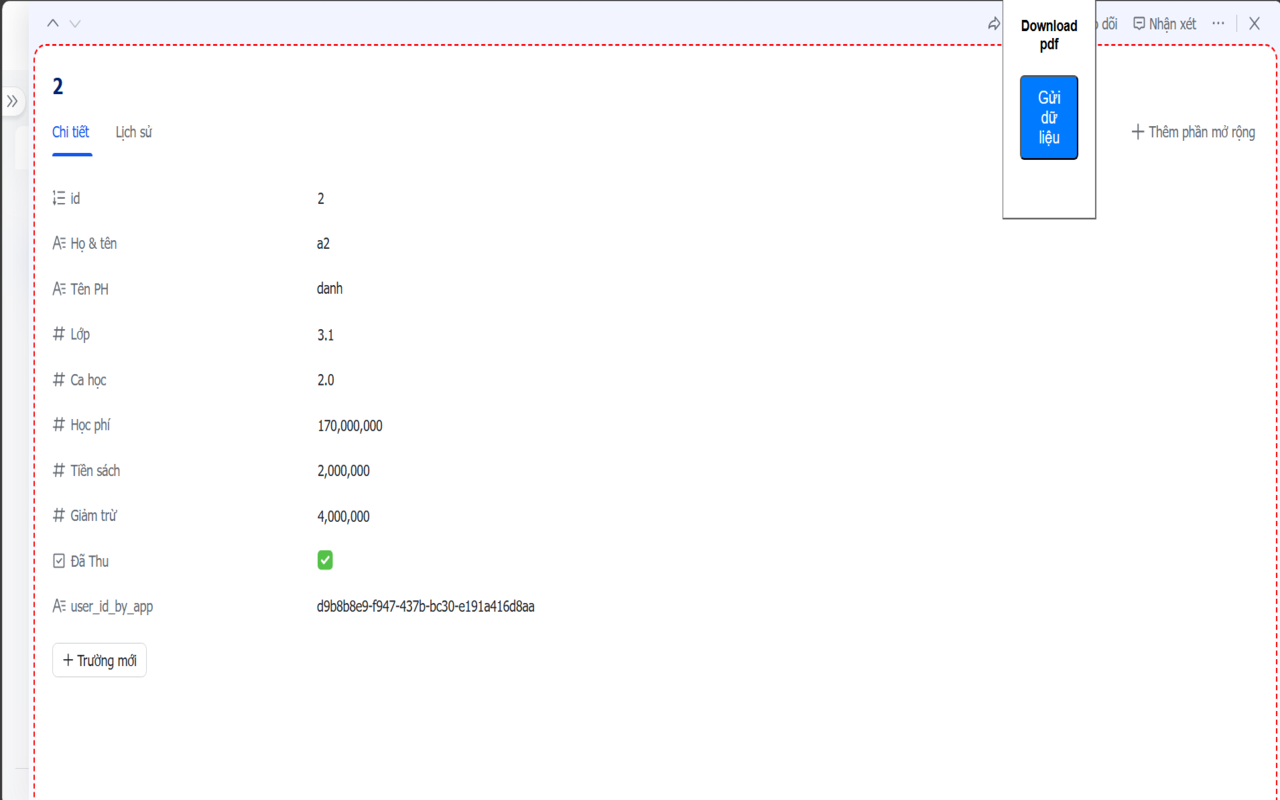The width and height of the screenshot is (1280, 800).
Task: Click the Tên PH field label
Action: click(x=89, y=289)
